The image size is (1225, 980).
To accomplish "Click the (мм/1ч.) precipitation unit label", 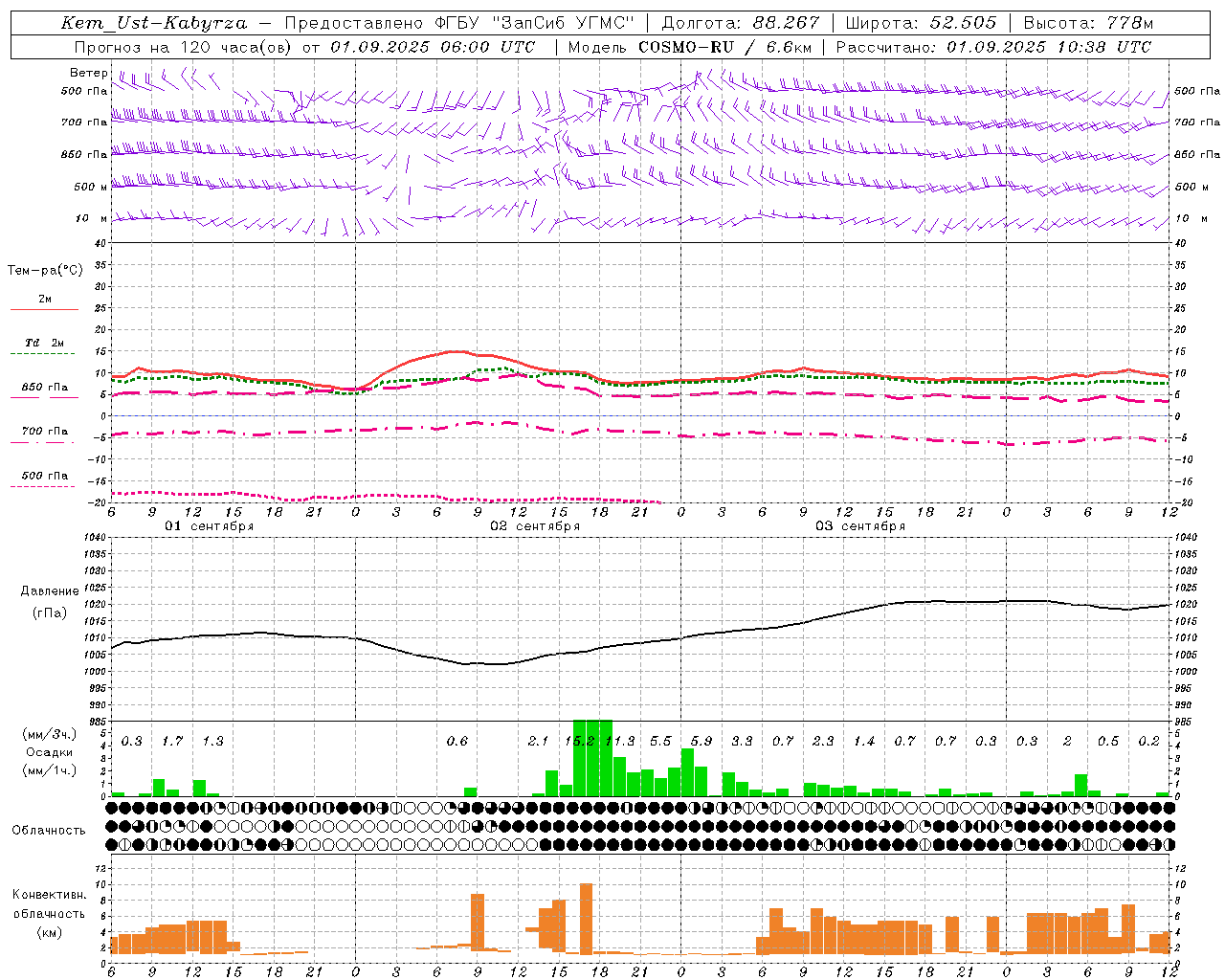I will click(50, 770).
